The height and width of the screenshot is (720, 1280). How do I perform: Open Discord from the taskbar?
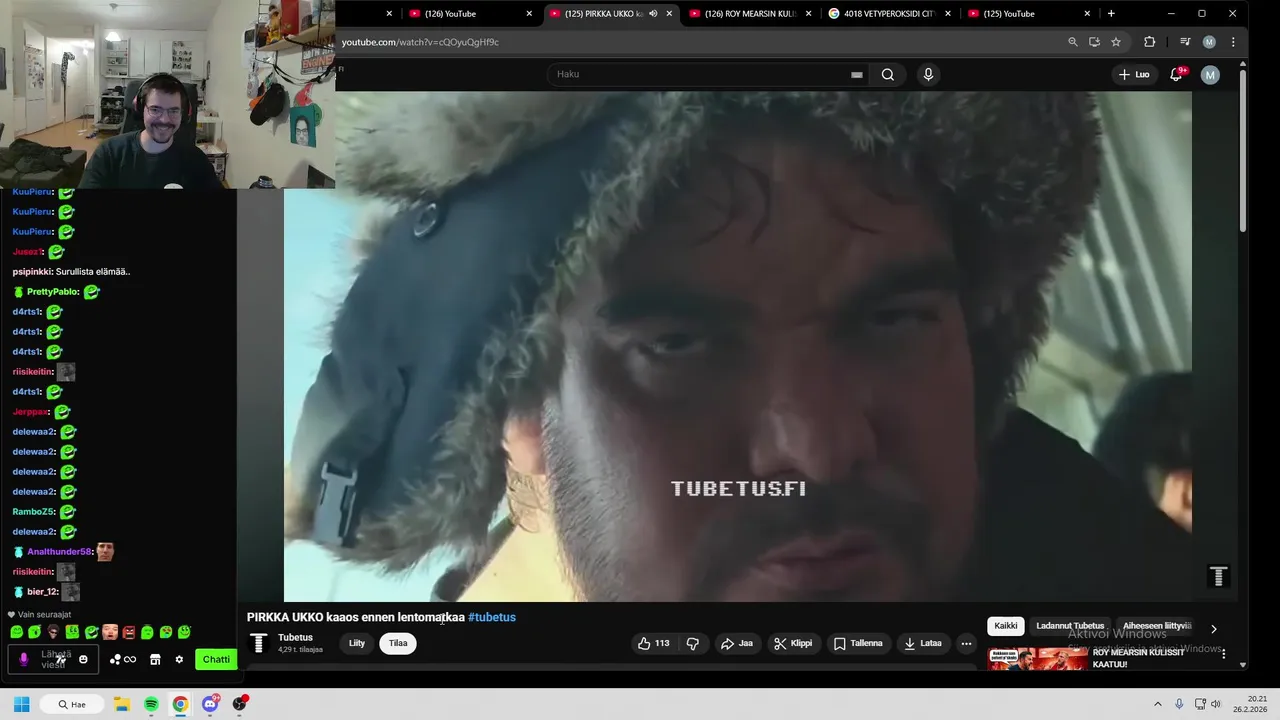click(x=210, y=704)
